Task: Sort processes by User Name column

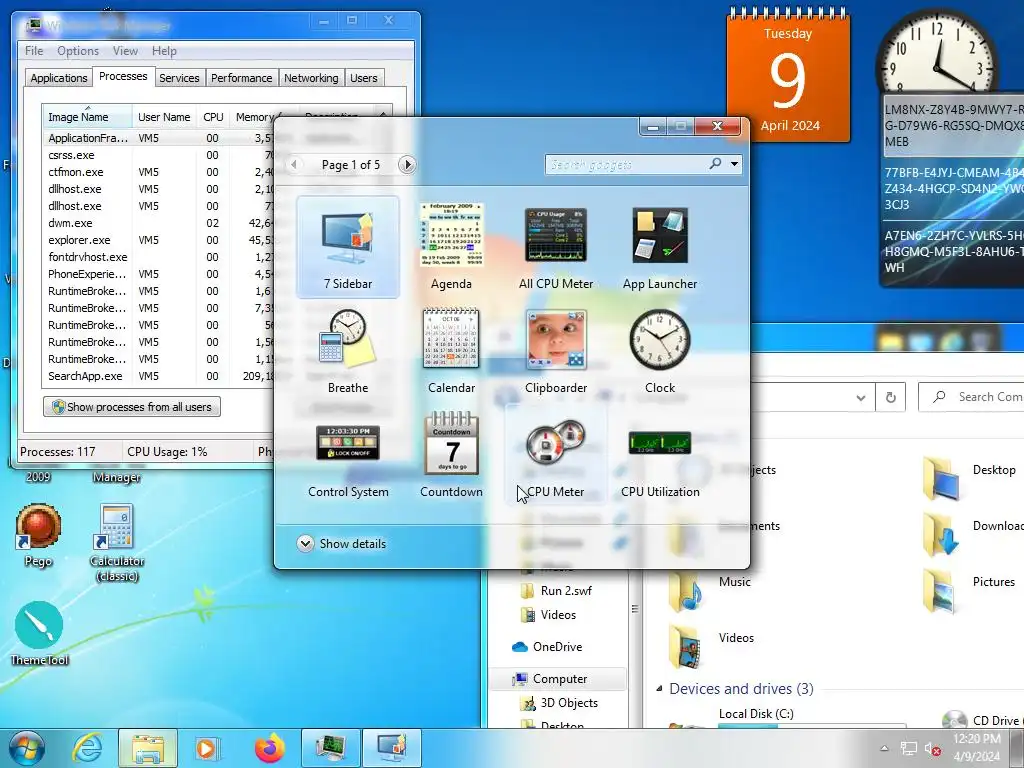Action: coord(164,117)
